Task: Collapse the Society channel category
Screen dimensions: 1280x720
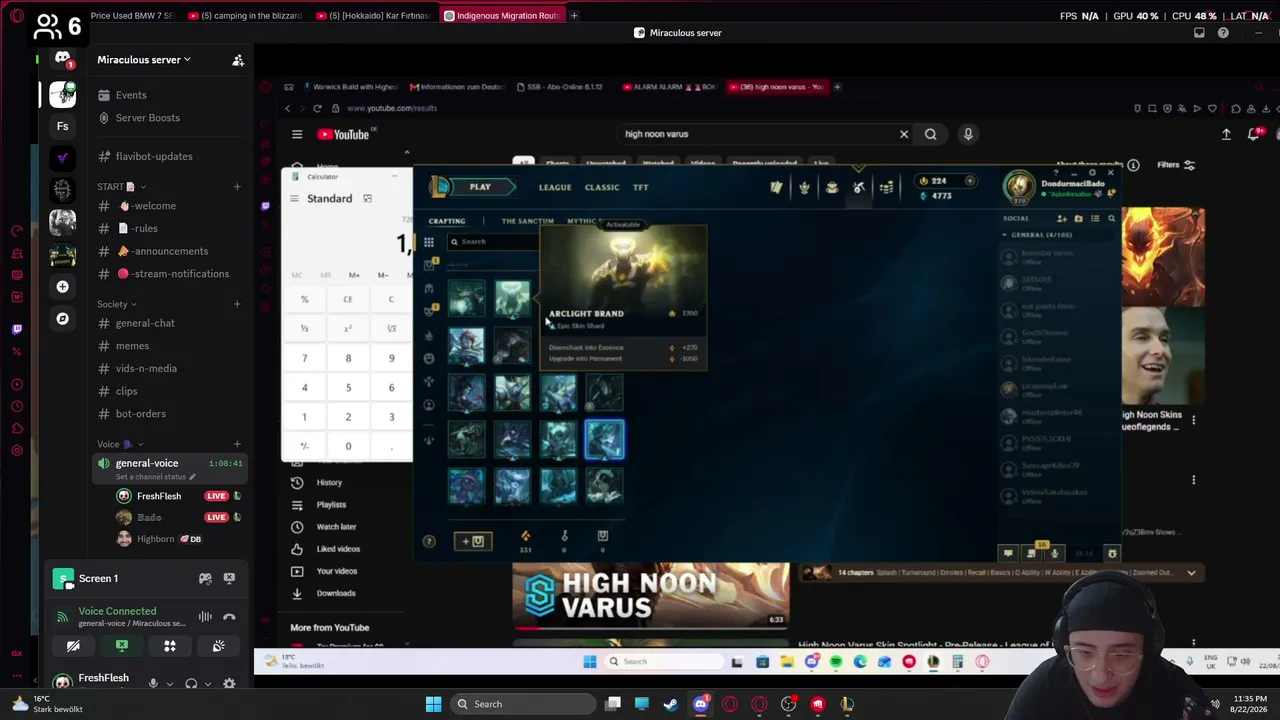Action: coord(117,304)
